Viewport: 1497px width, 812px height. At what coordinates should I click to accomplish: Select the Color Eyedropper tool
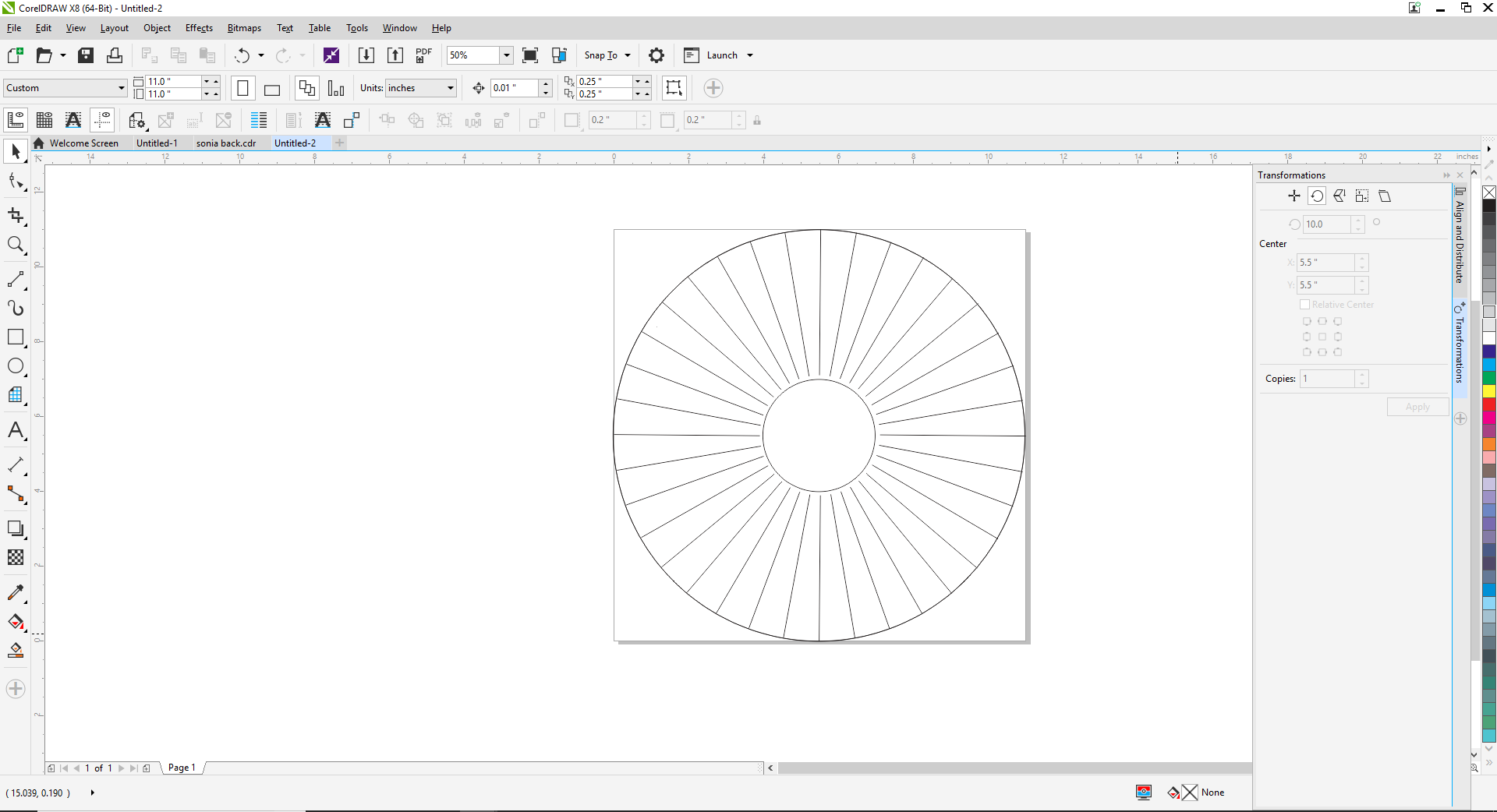pyautogui.click(x=16, y=592)
